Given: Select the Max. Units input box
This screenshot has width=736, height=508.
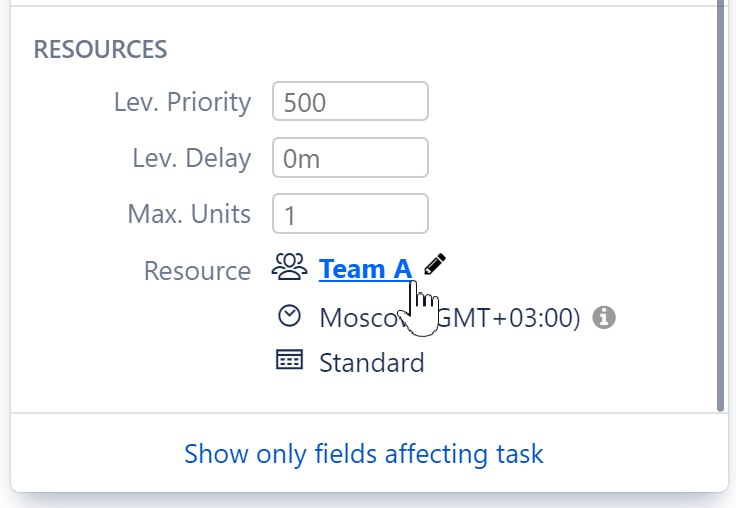Looking at the screenshot, I should point(350,214).
